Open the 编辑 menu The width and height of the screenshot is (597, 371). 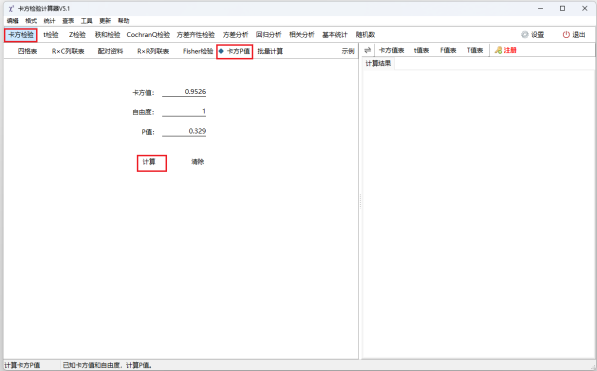13,21
